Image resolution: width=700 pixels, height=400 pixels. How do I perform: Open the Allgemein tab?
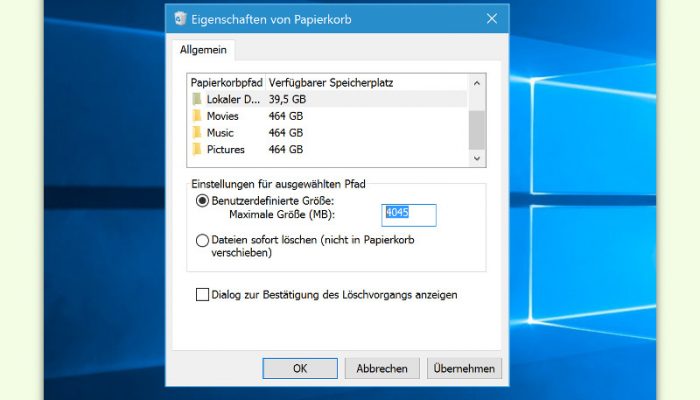(x=203, y=50)
